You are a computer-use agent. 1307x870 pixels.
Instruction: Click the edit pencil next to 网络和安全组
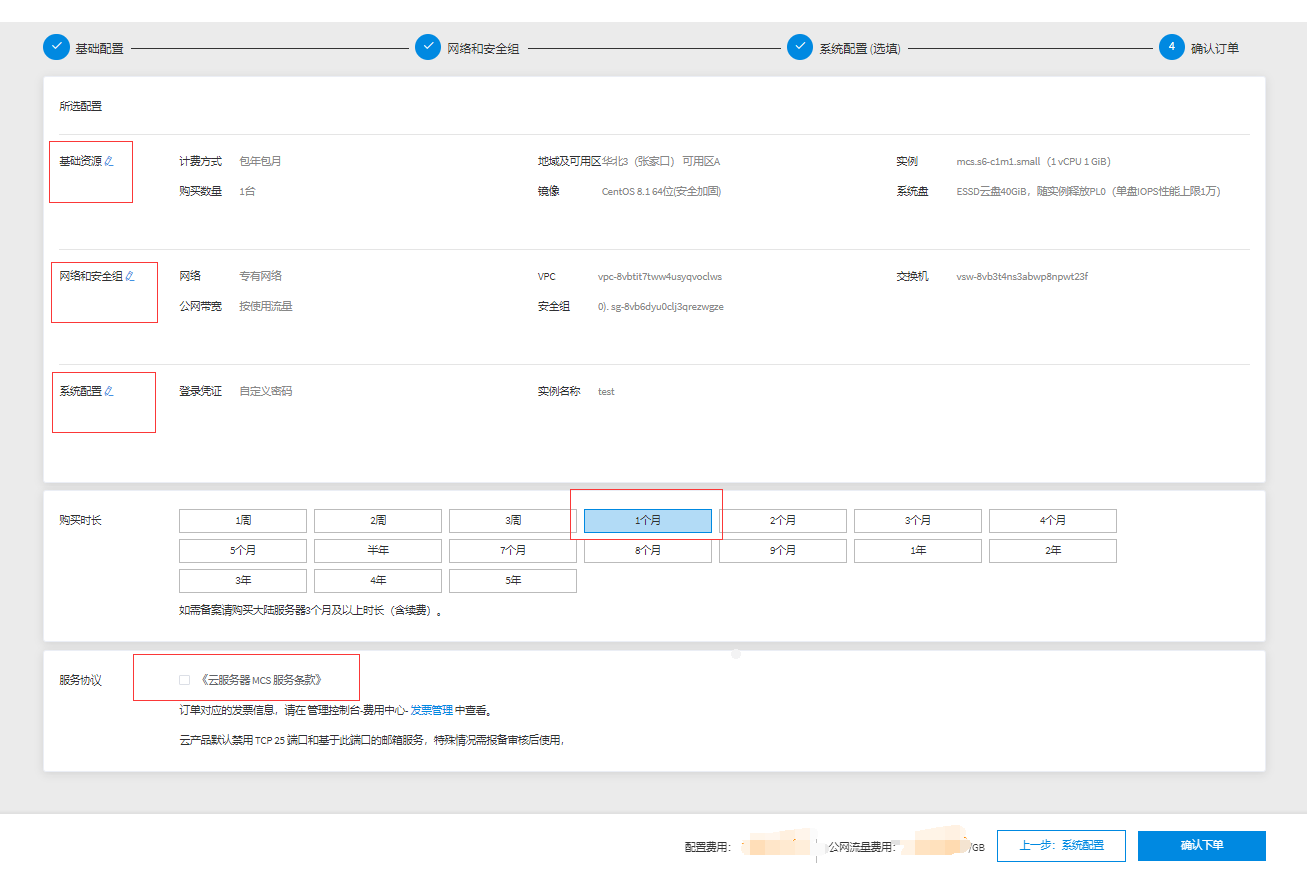(130, 276)
